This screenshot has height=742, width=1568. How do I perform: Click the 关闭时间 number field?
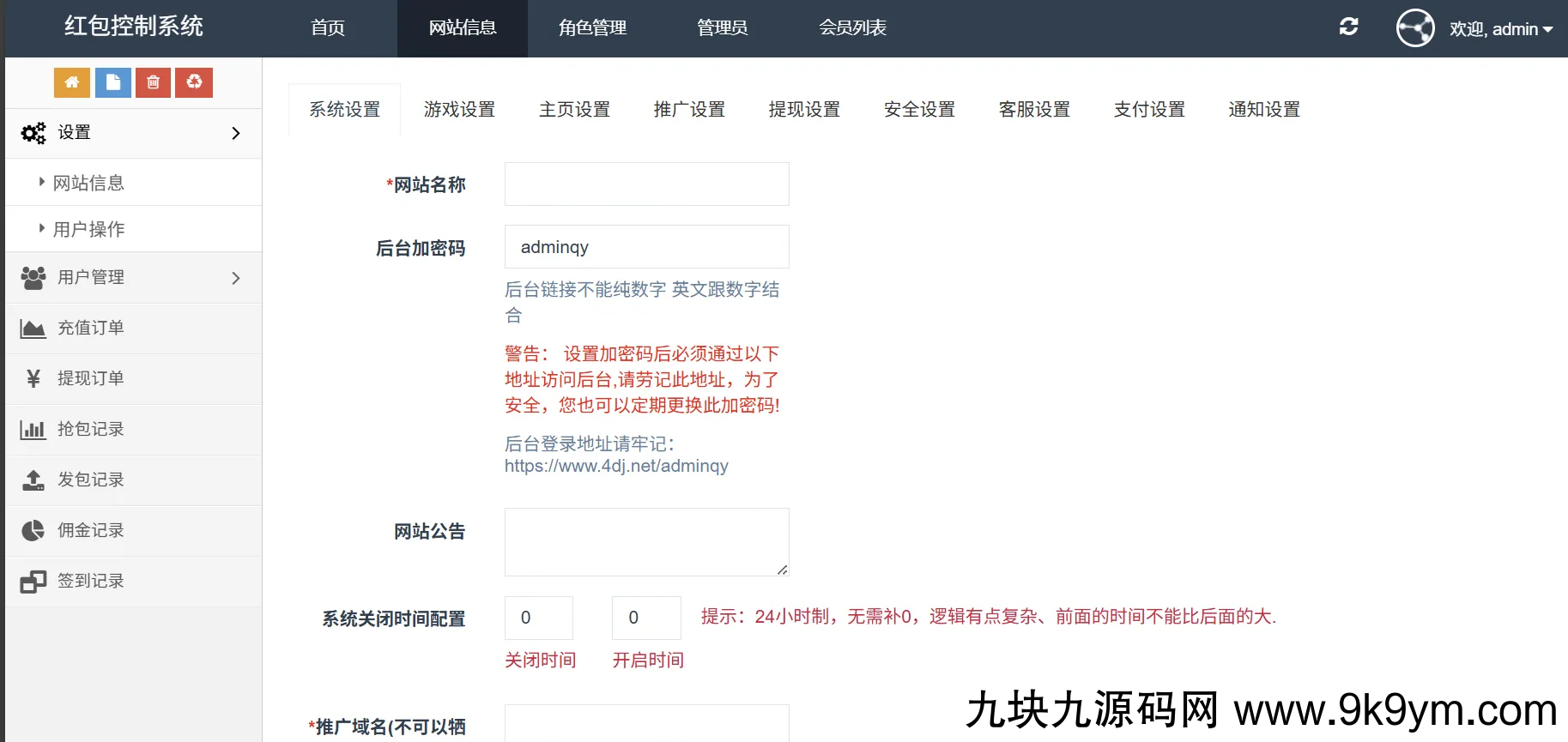coord(538,618)
